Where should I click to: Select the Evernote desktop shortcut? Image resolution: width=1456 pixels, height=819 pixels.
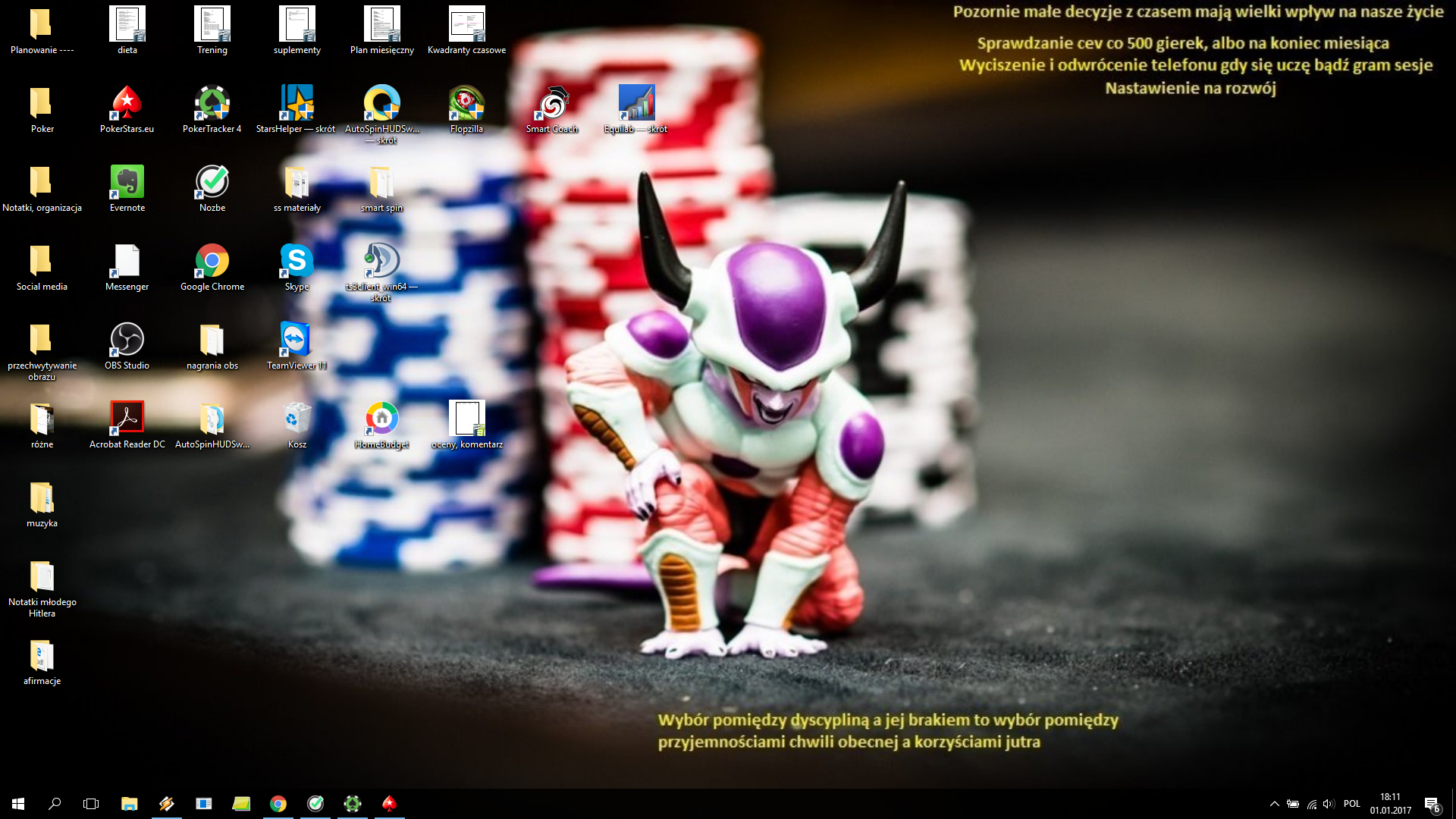tap(127, 188)
